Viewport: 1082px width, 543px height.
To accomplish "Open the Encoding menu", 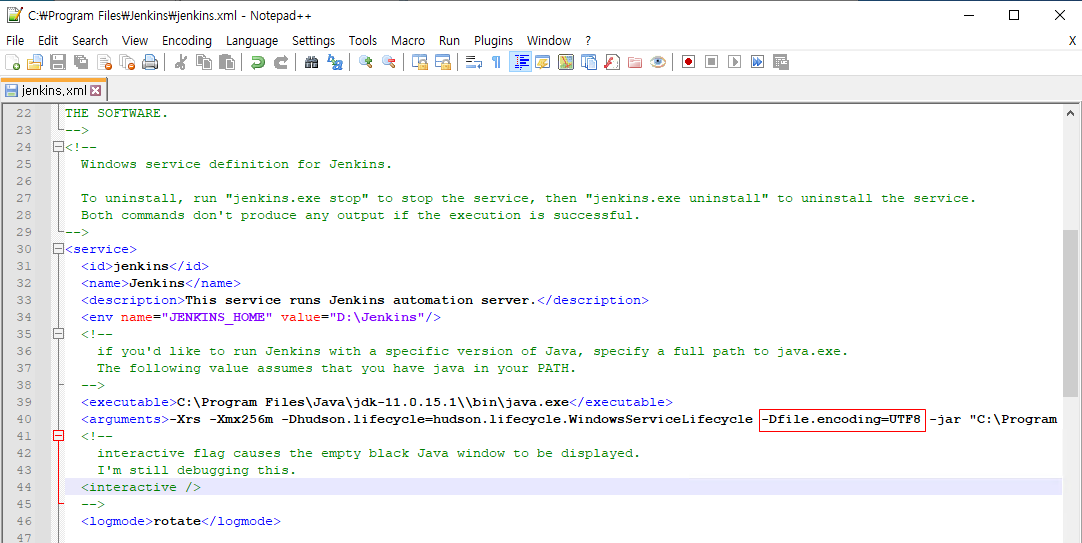I will [187, 41].
